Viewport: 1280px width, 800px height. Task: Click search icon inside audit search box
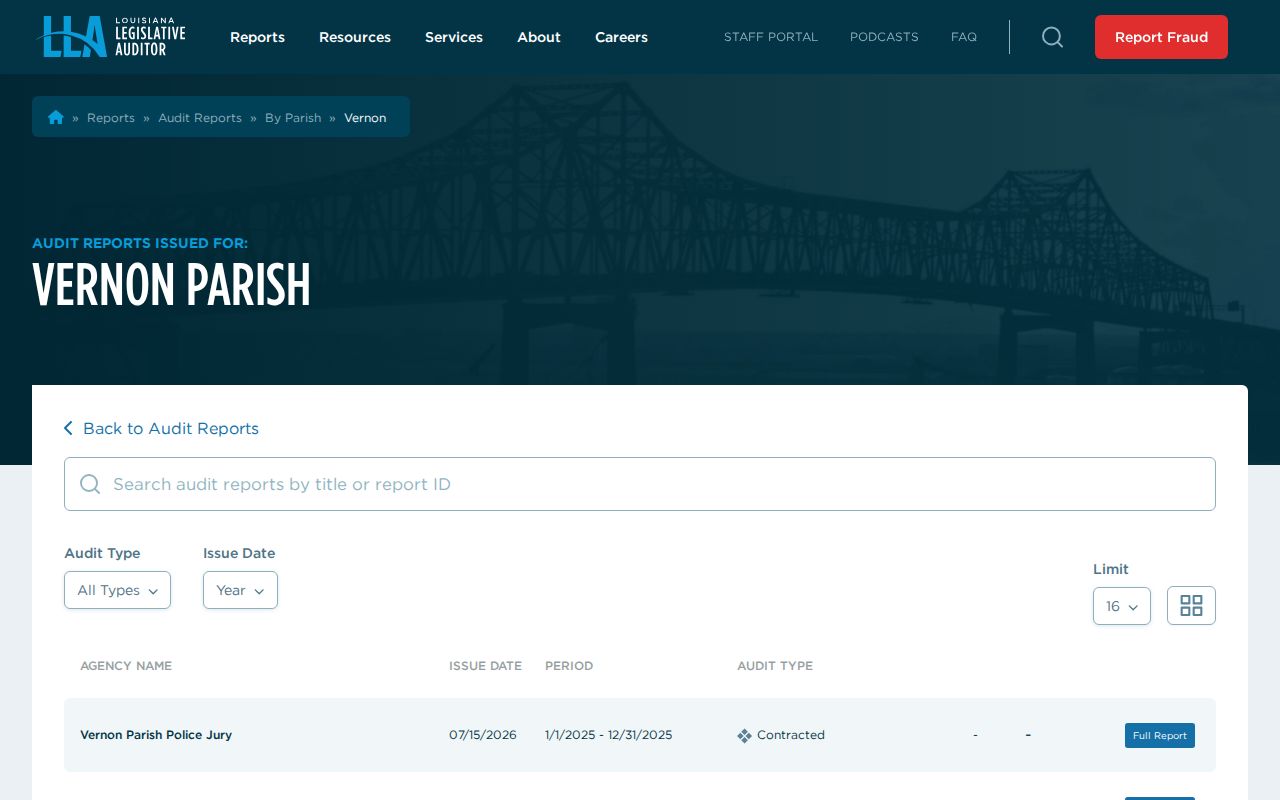pos(90,484)
